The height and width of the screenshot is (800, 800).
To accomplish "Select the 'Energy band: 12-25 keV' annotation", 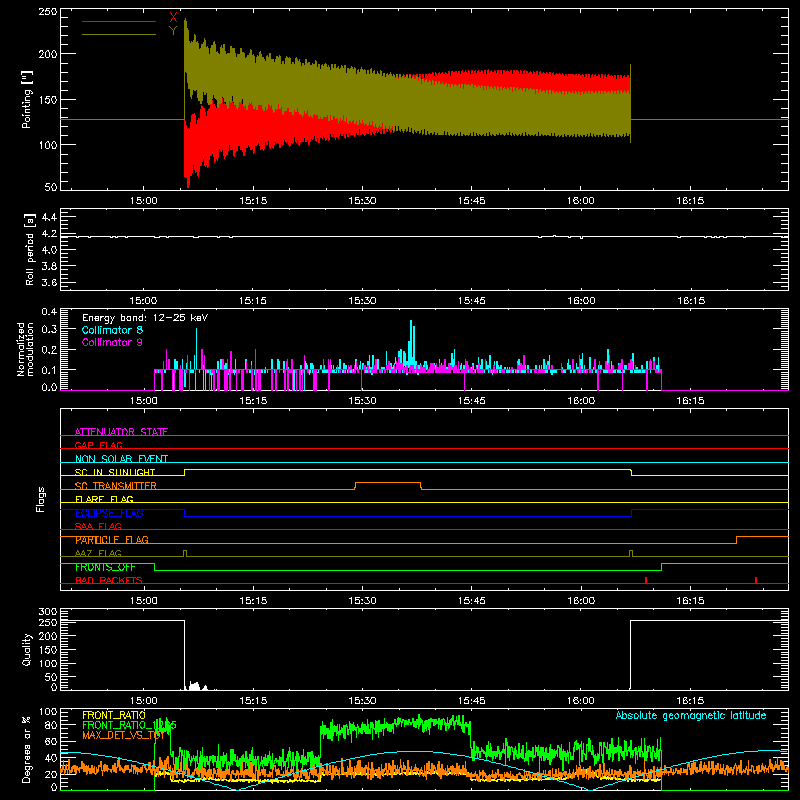I will [145, 318].
